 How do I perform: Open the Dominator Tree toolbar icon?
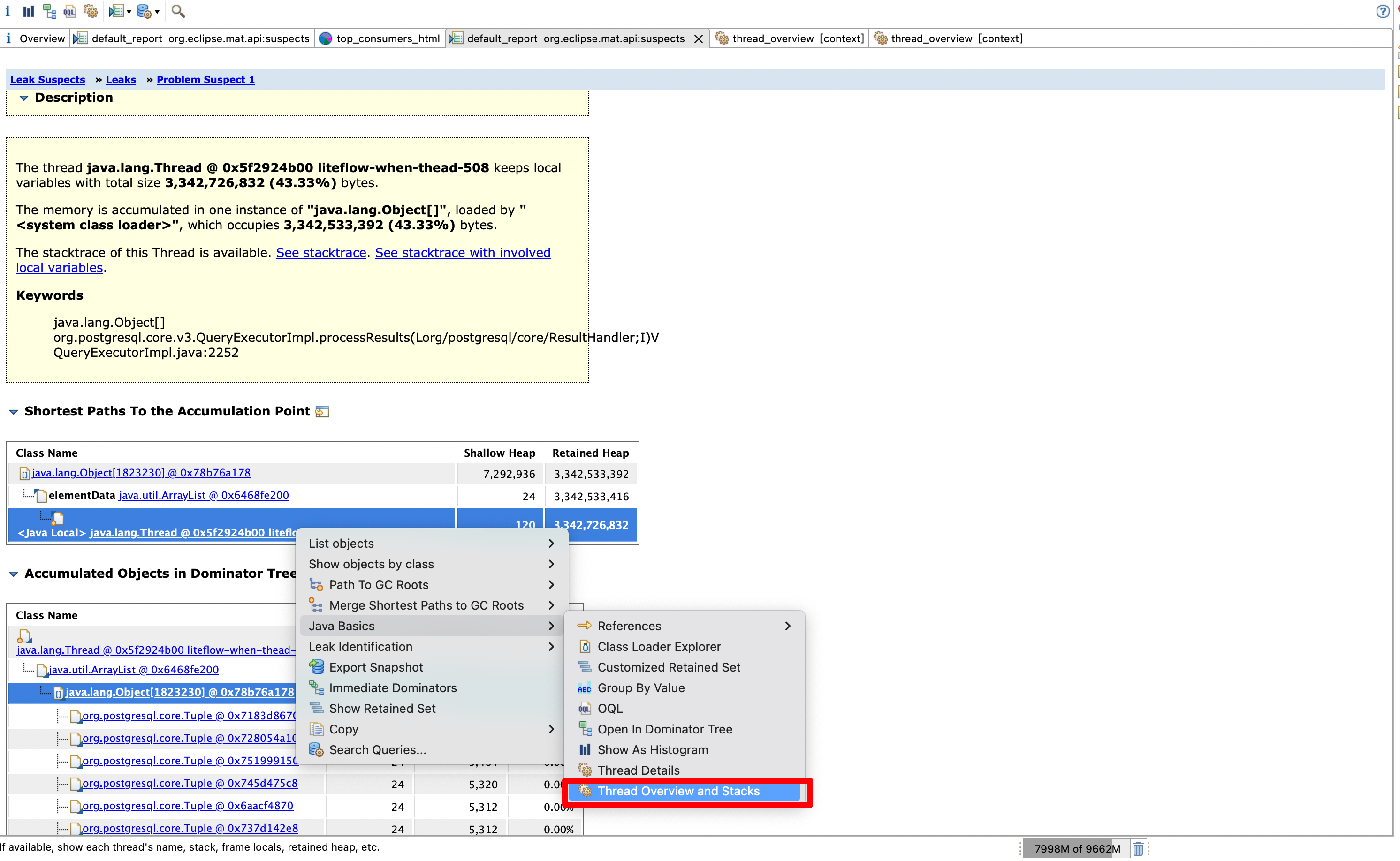pyautogui.click(x=50, y=11)
